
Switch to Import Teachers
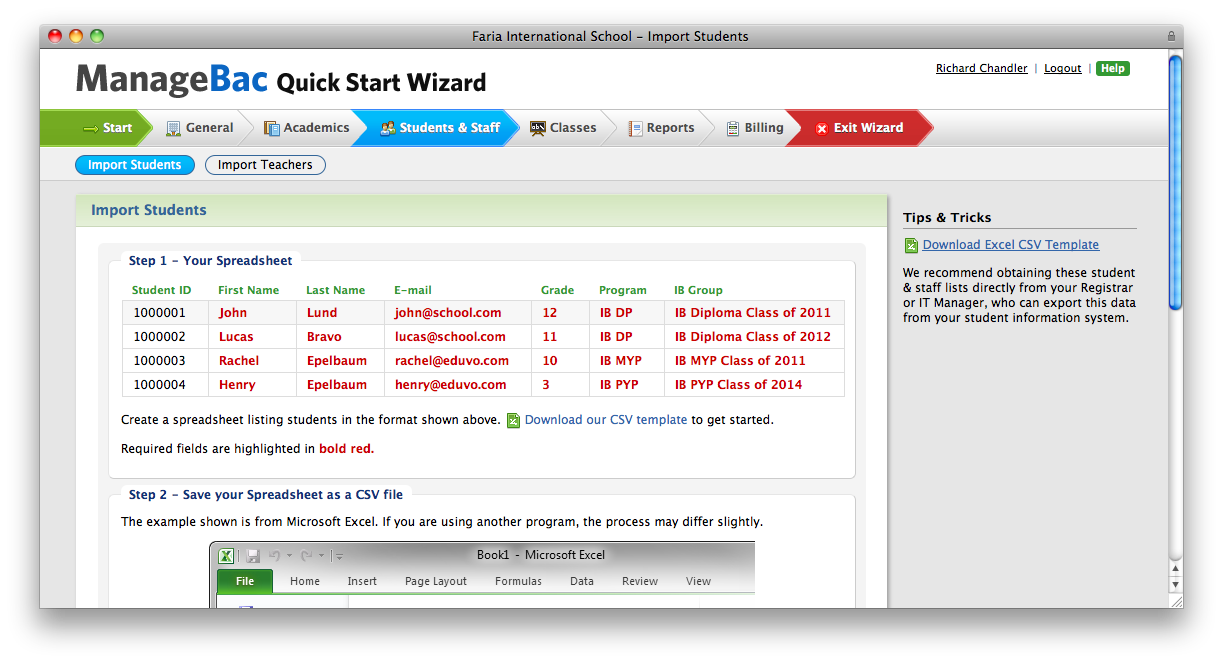click(x=265, y=165)
